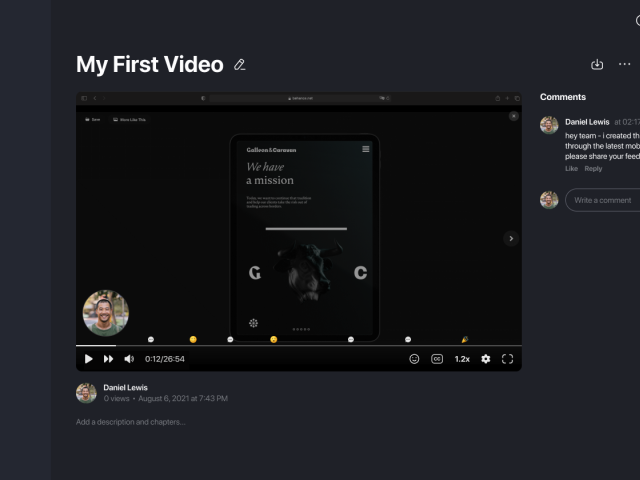
Task: Click the surprised emoji marker on timeline
Action: [x=273, y=339]
